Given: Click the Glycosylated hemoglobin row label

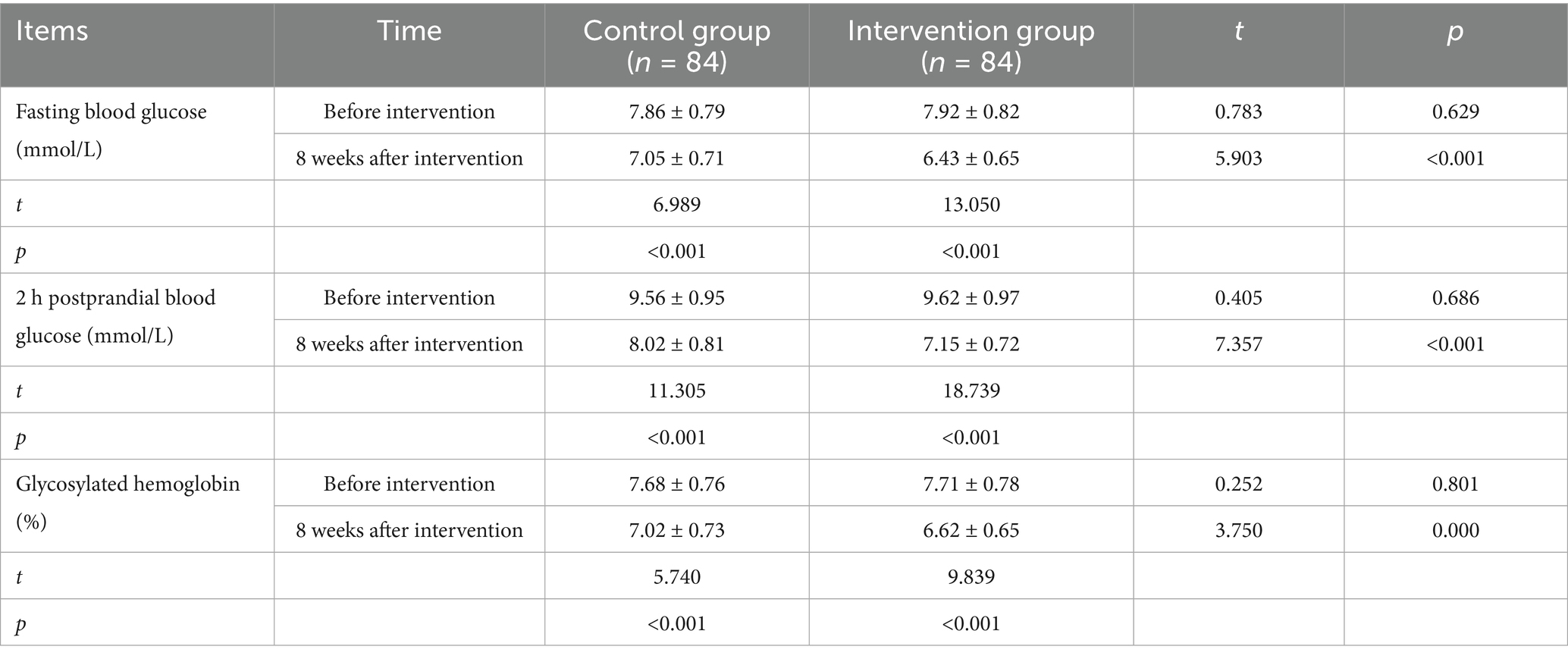Looking at the screenshot, I should point(128,503).
